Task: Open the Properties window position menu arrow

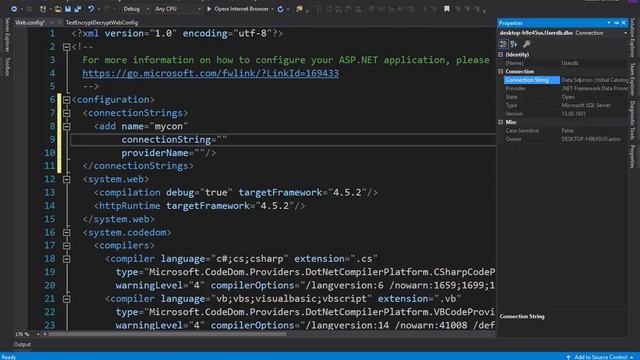Action: click(609, 23)
